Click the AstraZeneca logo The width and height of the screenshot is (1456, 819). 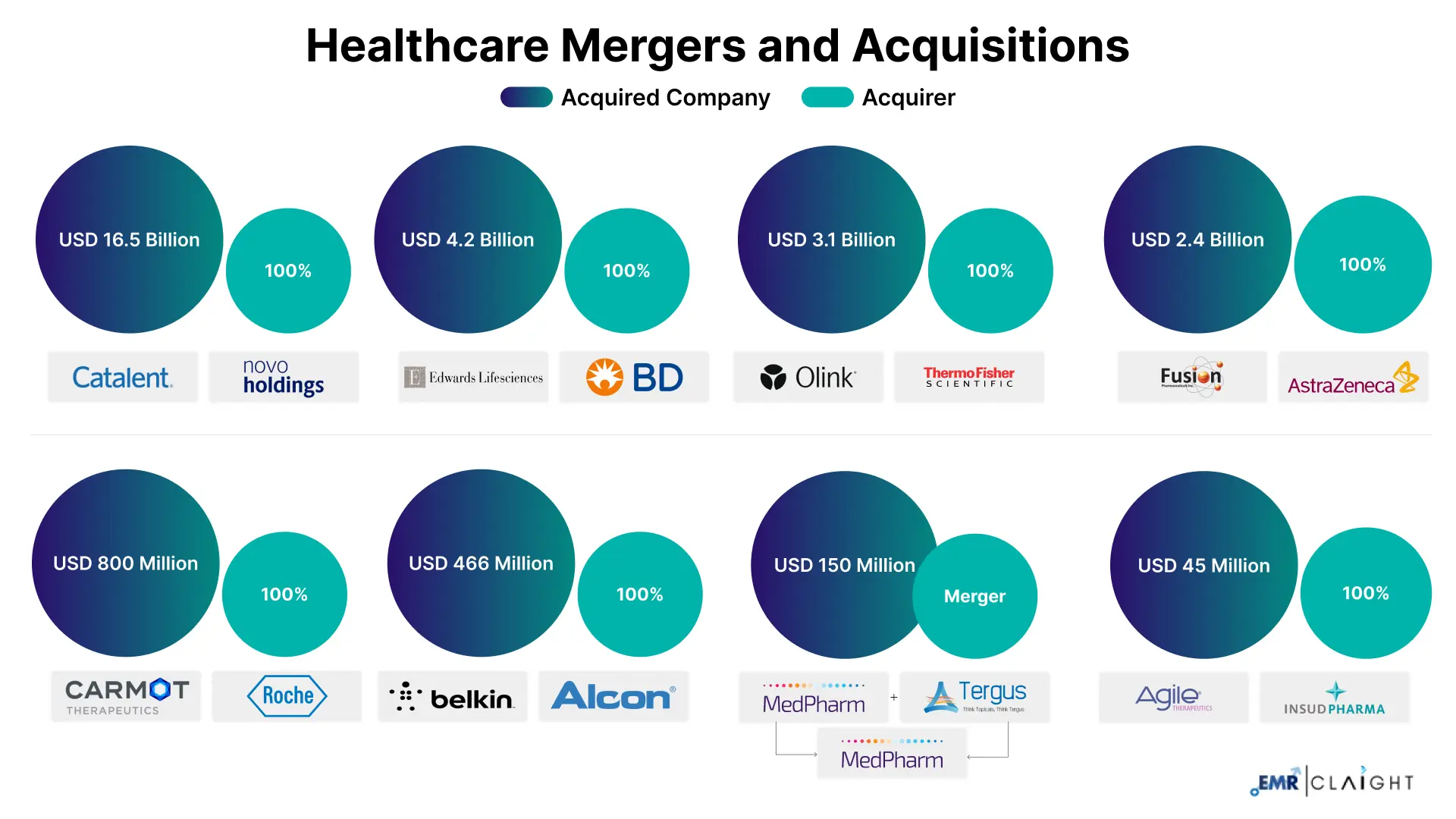coord(1352,378)
